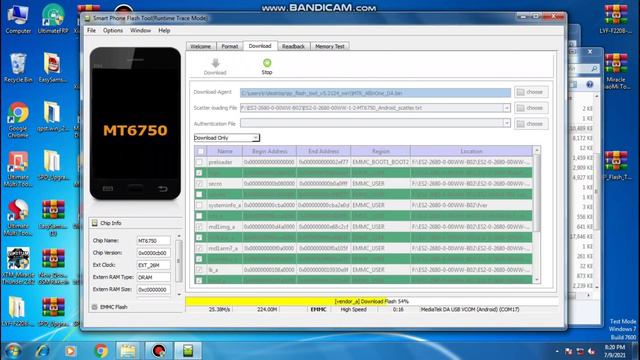
Task: Switch to Flash Tool taskbar icon
Action: pos(188,351)
